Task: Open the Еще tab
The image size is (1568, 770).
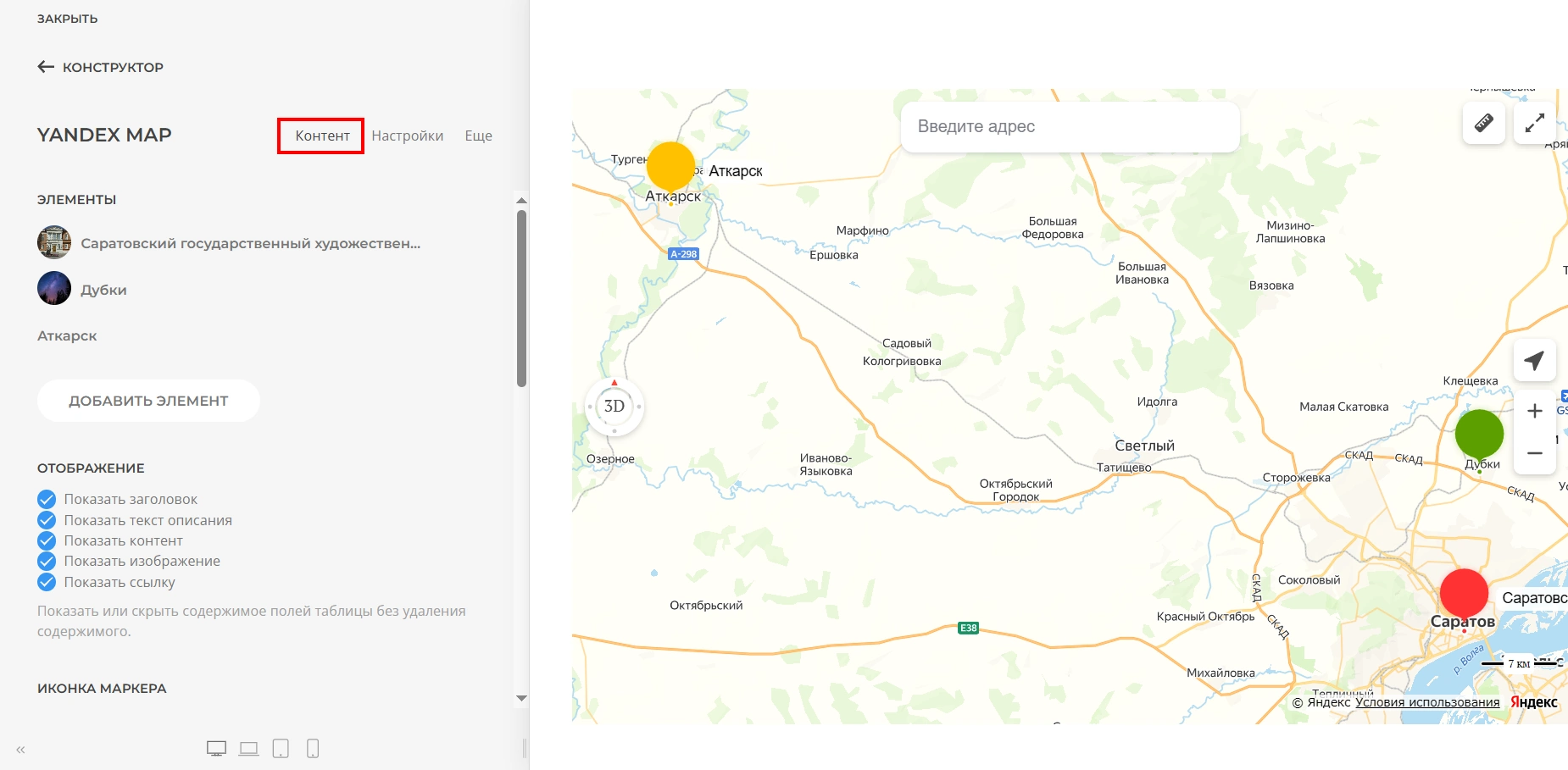Action: pyautogui.click(x=478, y=136)
